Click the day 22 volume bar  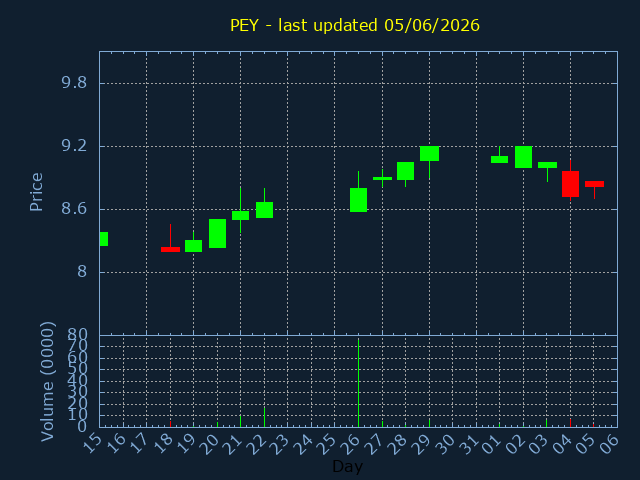pyautogui.click(x=264, y=417)
